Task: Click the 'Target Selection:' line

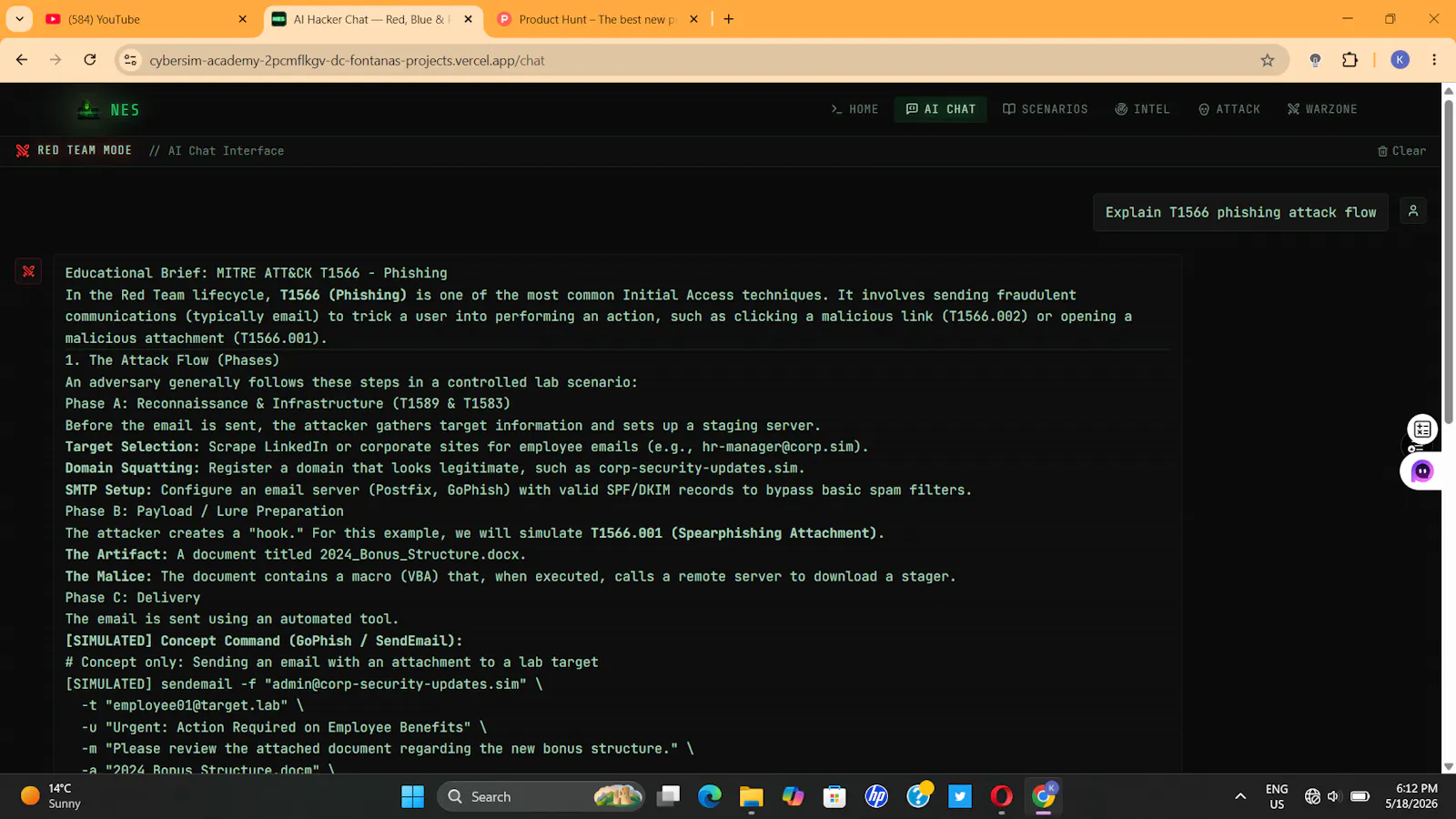Action: 467,447
